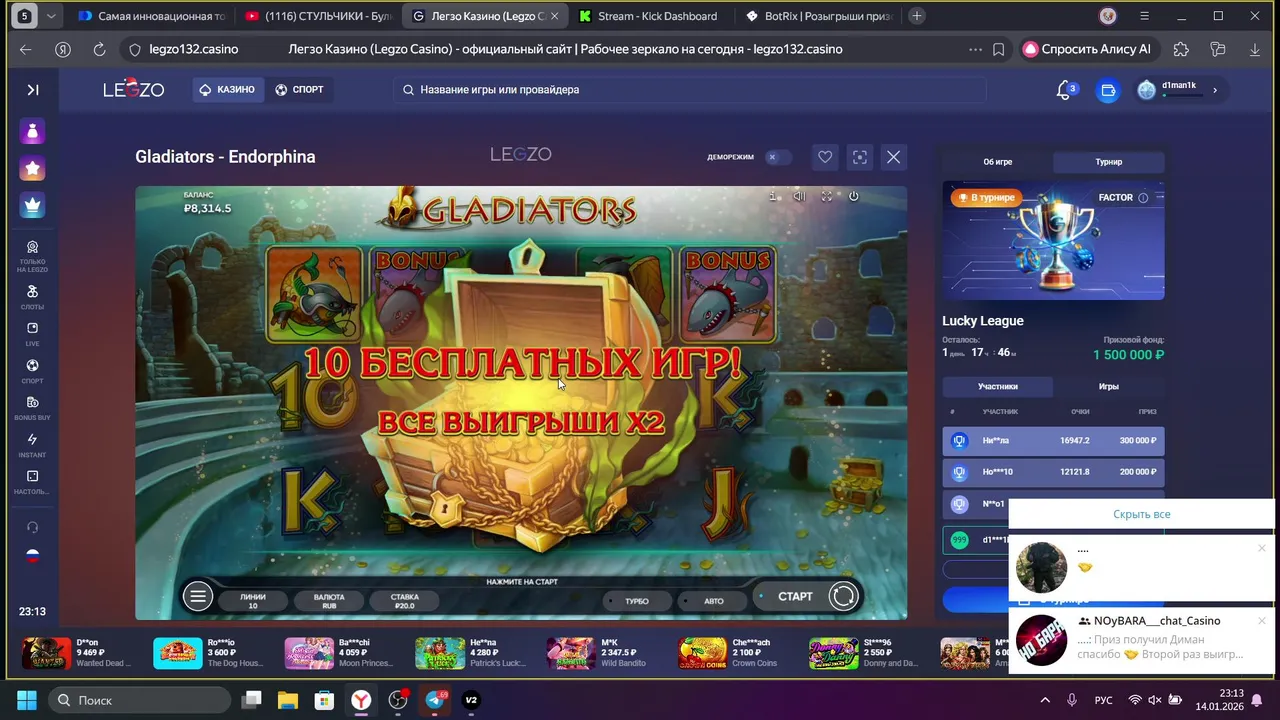Change the Ставка ₽20.0 bet

pos(405,601)
